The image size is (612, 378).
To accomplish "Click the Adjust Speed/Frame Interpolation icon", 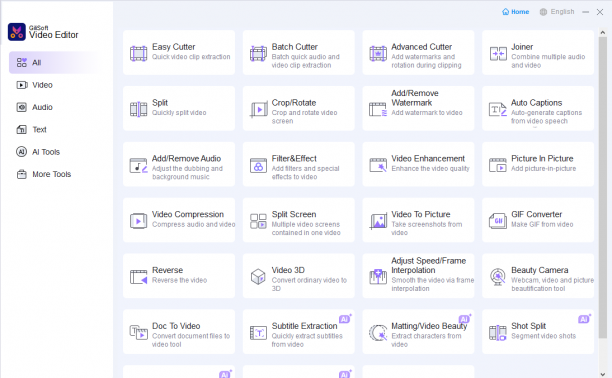I will [378, 277].
